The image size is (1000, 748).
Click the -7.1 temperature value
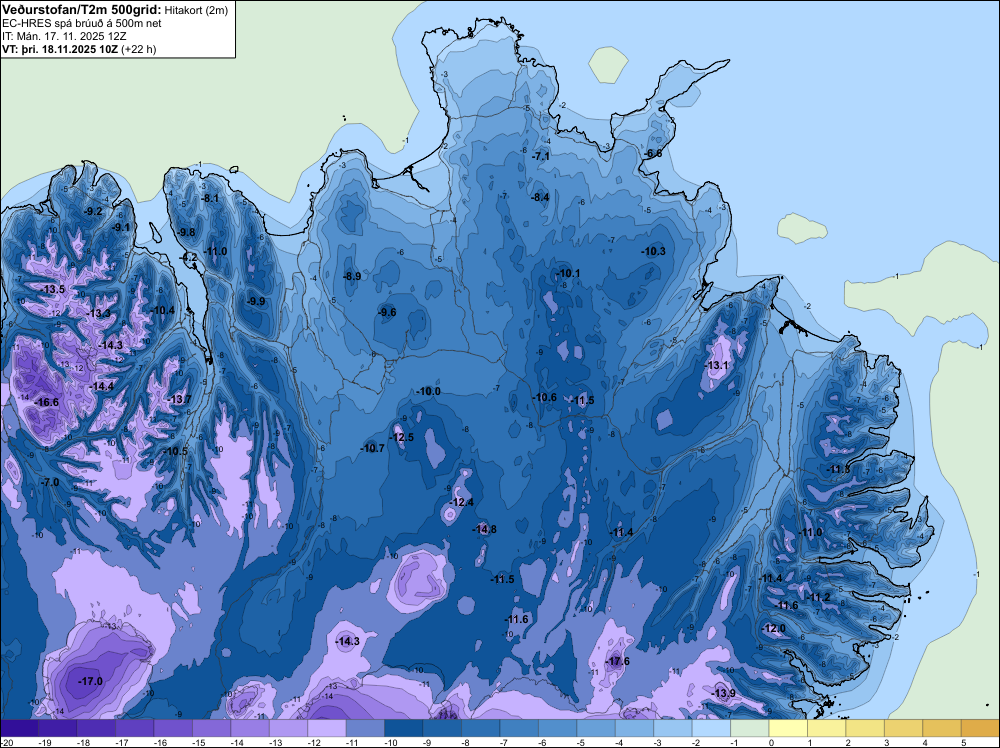pos(541,156)
